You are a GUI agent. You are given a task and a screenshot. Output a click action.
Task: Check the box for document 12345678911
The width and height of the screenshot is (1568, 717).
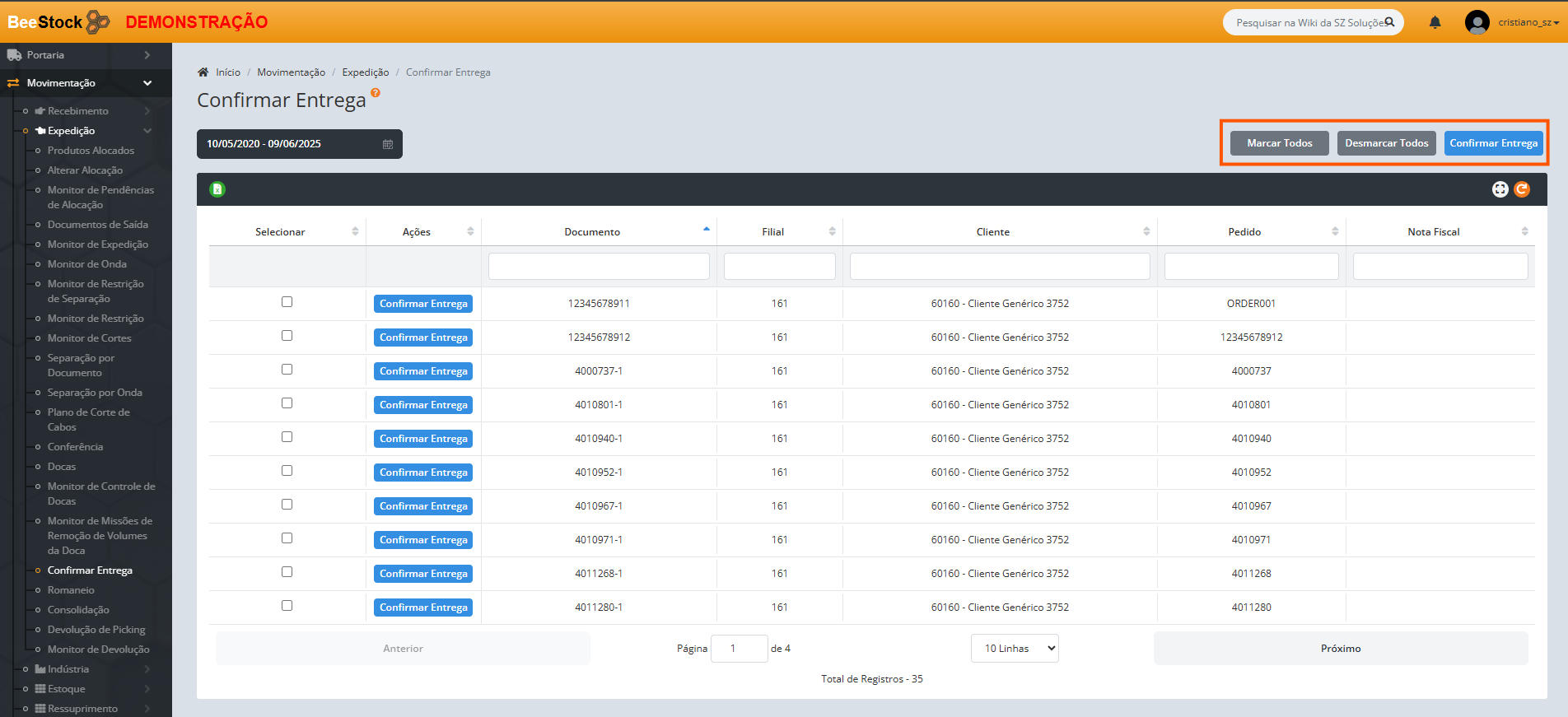pyautogui.click(x=287, y=302)
